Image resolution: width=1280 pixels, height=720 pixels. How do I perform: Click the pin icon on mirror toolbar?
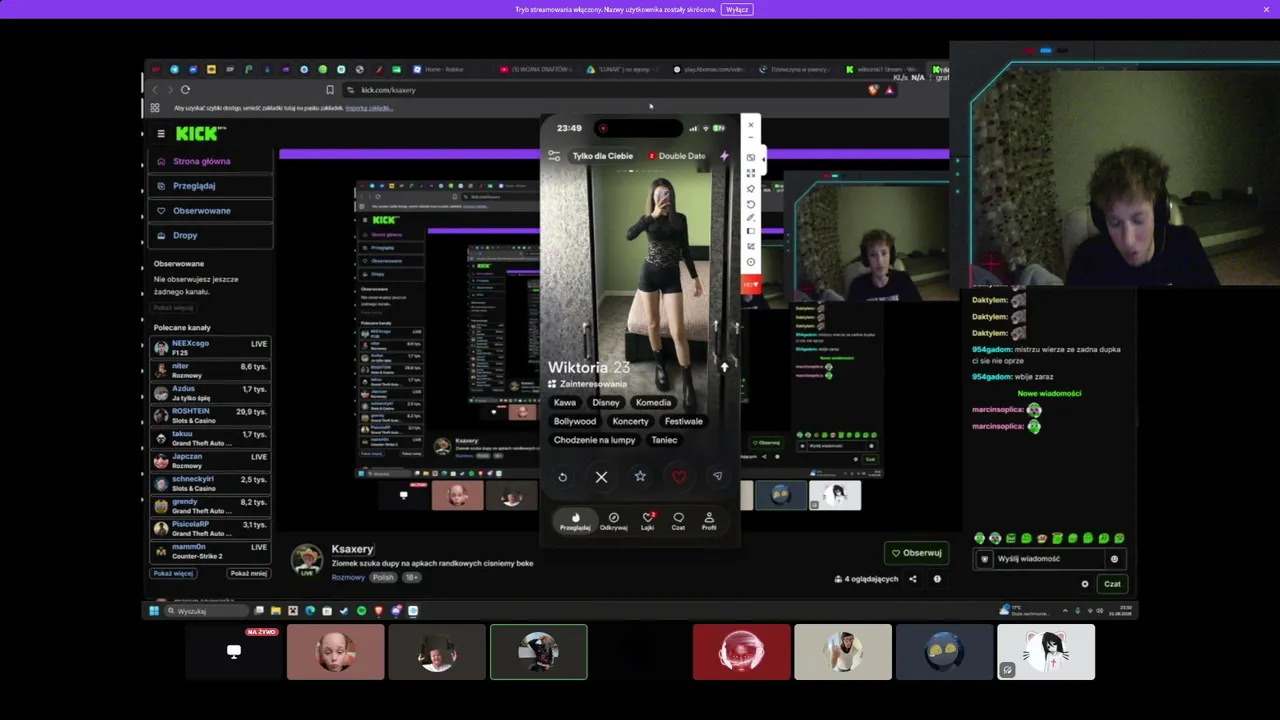click(751, 188)
